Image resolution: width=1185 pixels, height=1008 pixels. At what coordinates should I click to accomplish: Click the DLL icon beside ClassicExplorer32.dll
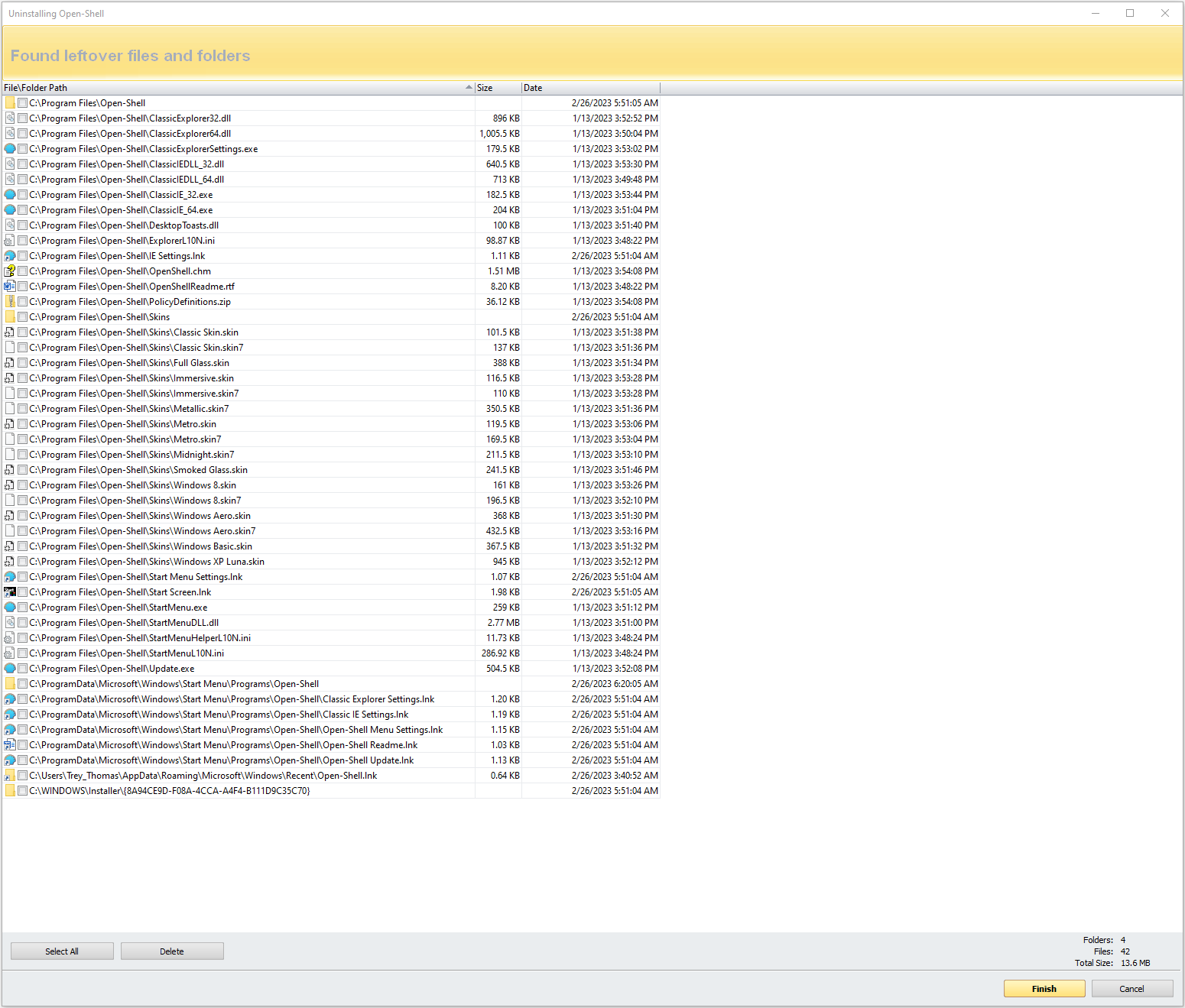(x=10, y=118)
